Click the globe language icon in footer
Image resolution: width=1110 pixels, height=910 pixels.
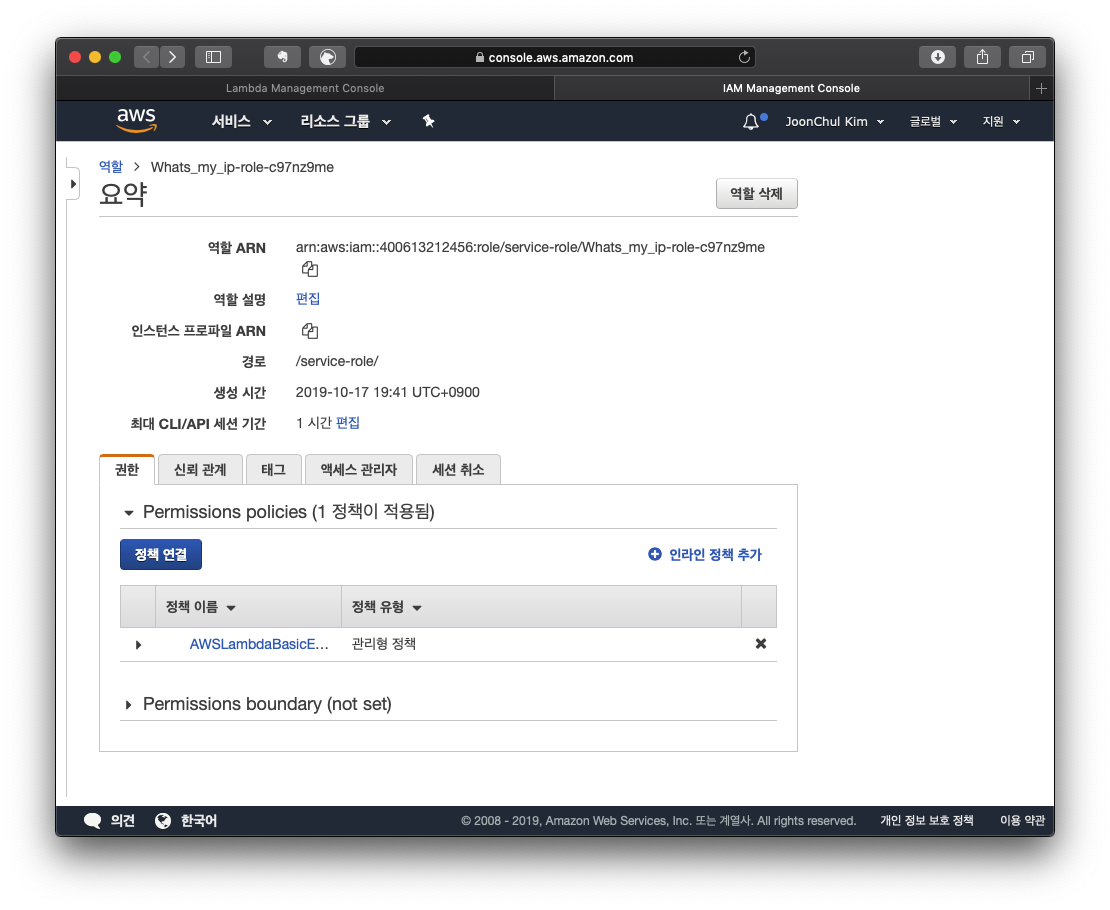pos(163,820)
